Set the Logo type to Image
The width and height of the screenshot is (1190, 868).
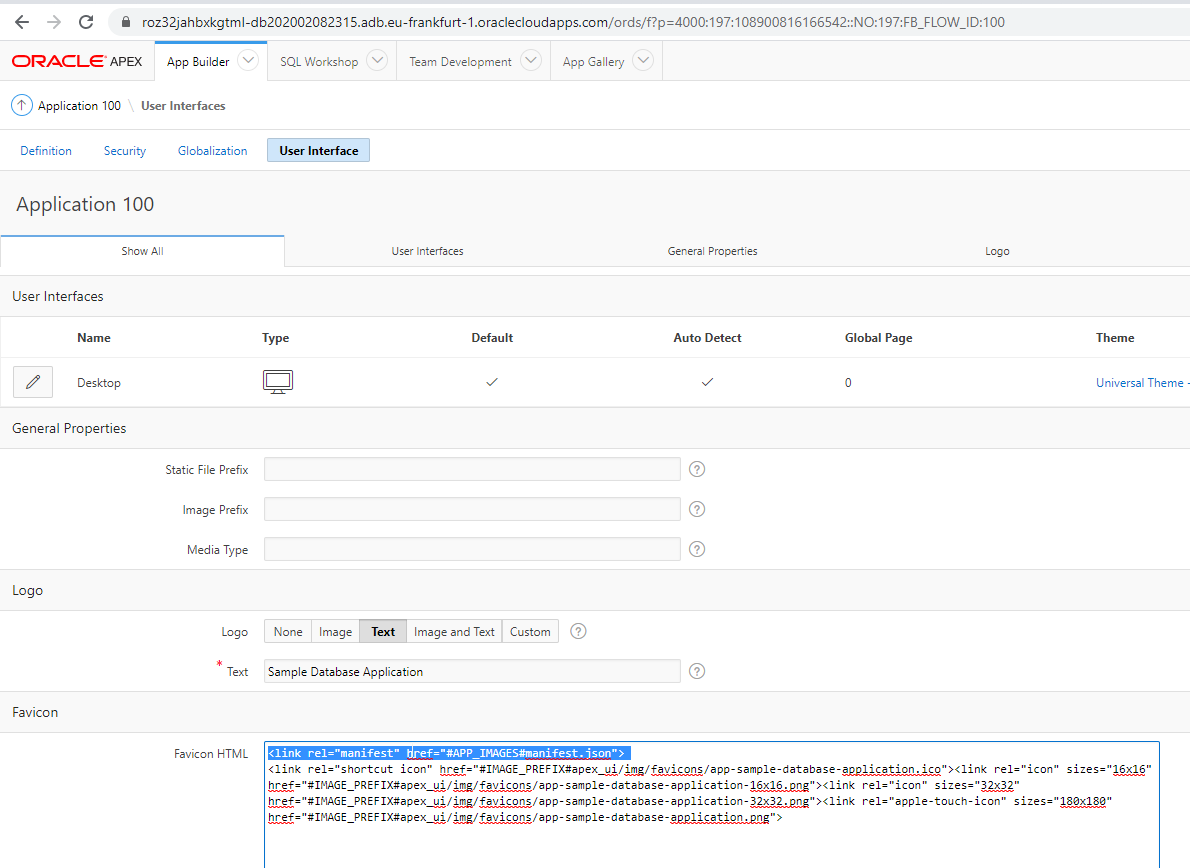pyautogui.click(x=335, y=631)
